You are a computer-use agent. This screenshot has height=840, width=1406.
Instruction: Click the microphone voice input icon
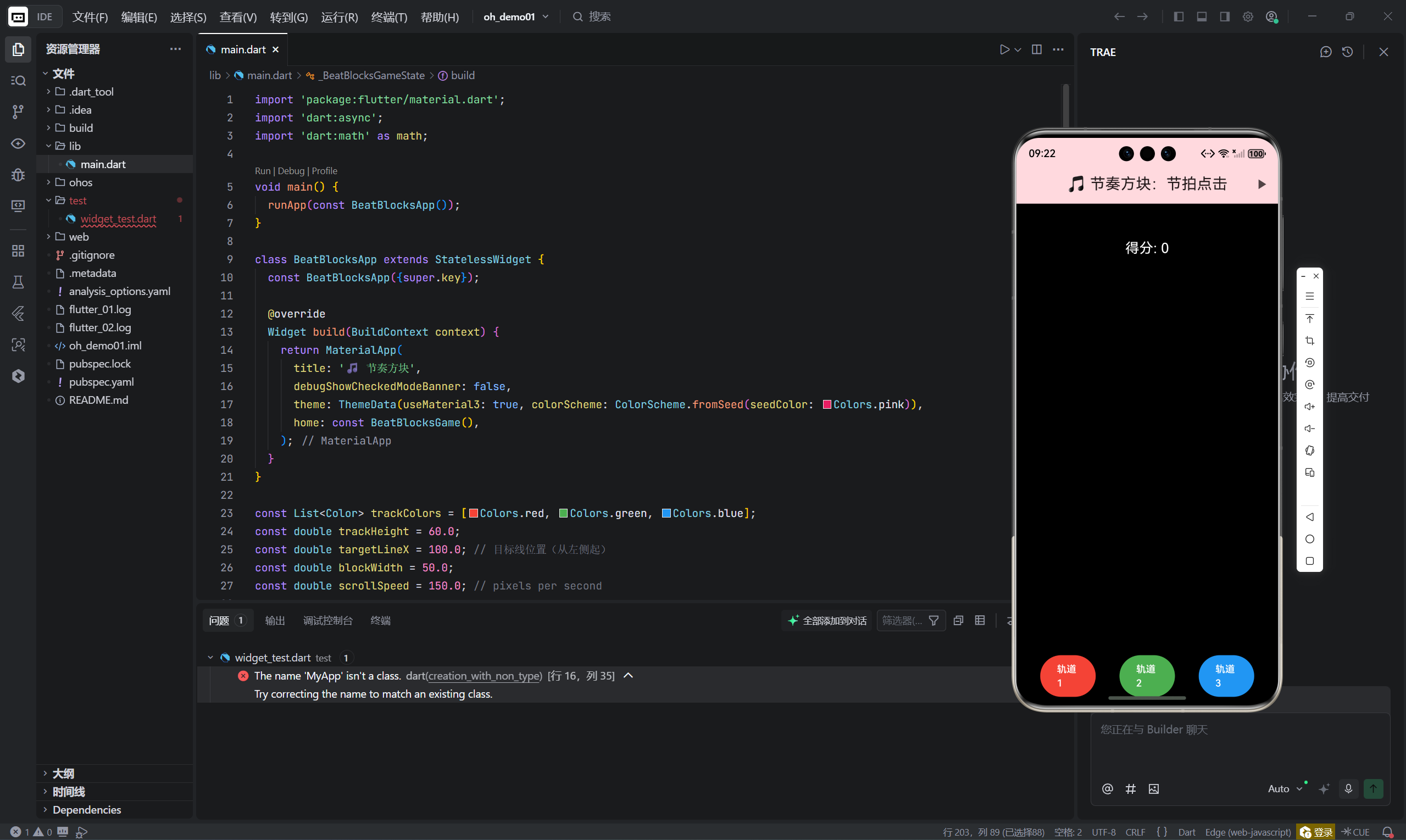(x=1348, y=788)
